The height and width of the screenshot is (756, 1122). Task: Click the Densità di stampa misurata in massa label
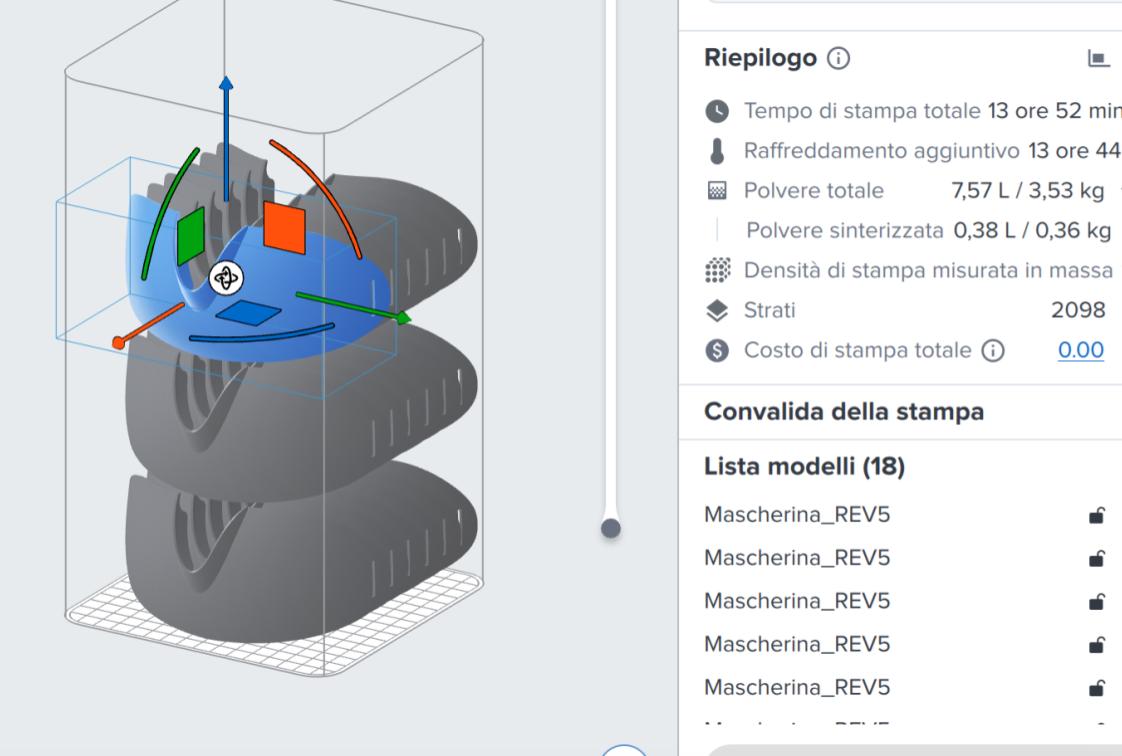(928, 270)
